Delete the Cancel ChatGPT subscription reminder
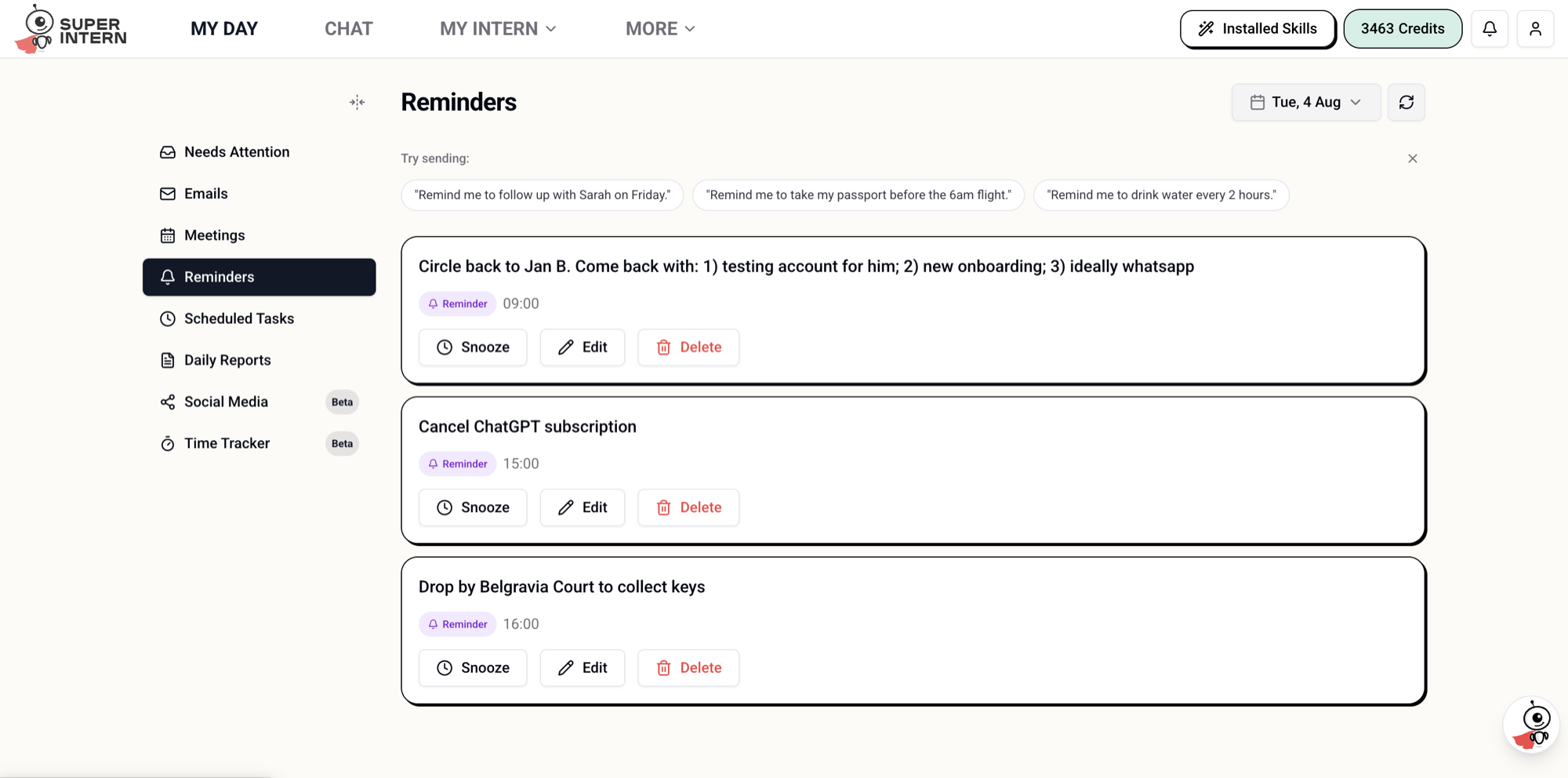The width and height of the screenshot is (1568, 778). point(688,507)
